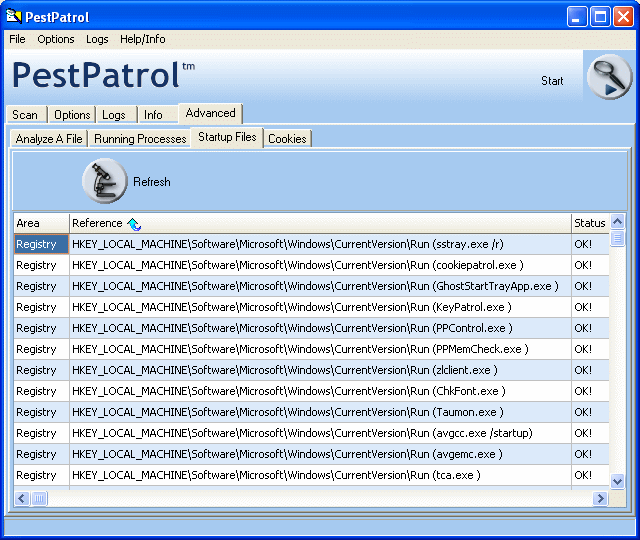Viewport: 640px width, 540px height.
Task: Click Registry area cell for Taumon.exe row
Action: click(x=41, y=412)
